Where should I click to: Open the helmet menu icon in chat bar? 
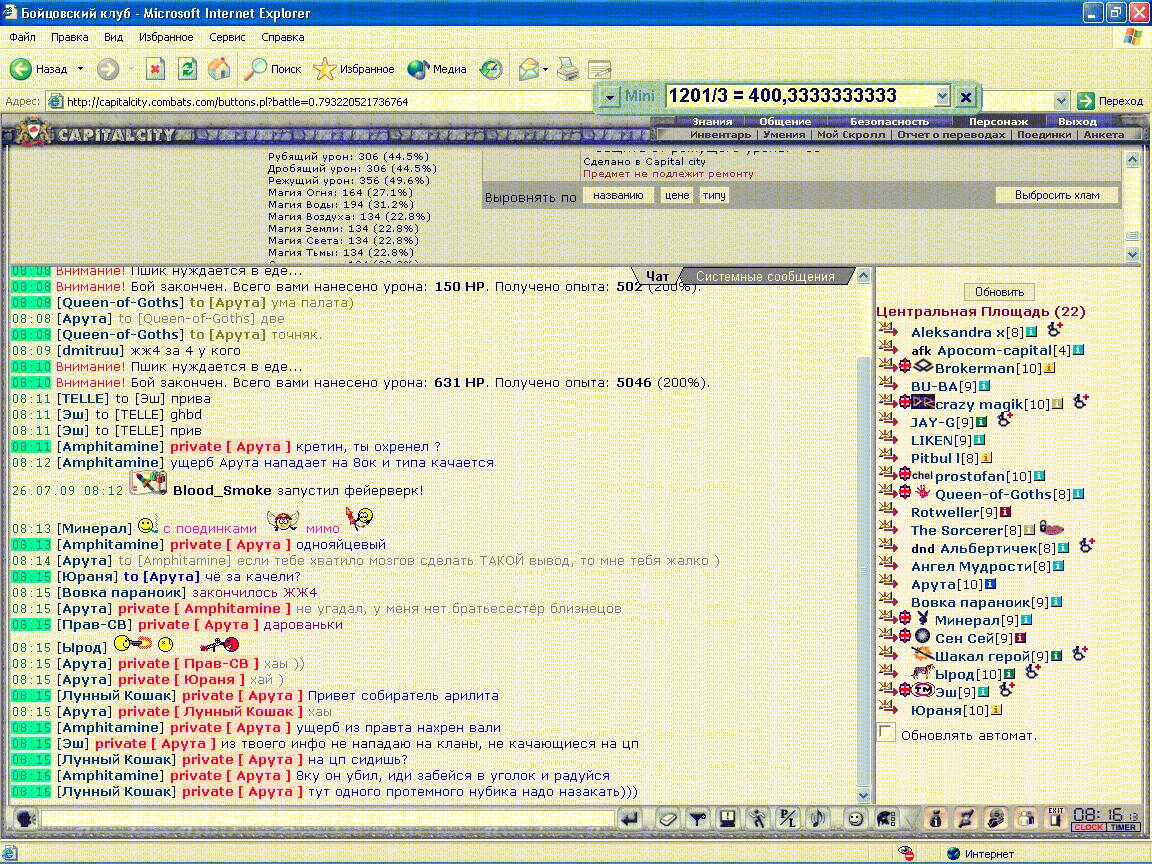click(x=886, y=818)
